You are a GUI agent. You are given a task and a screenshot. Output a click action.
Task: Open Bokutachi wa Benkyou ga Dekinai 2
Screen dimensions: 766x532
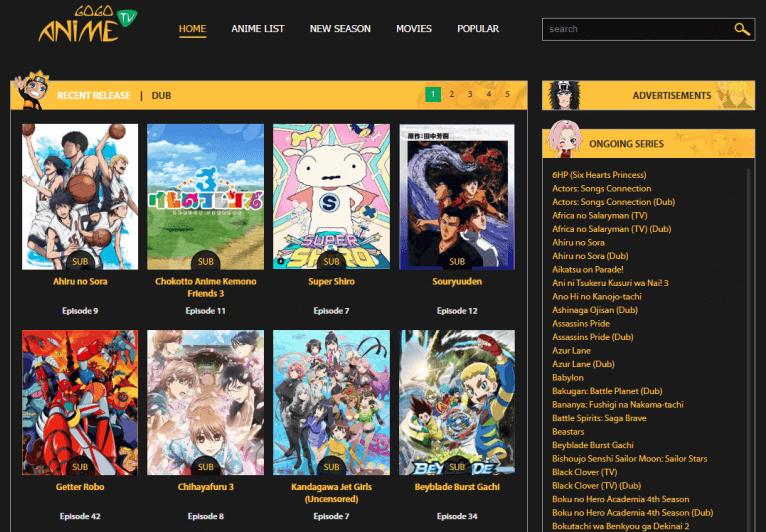point(620,526)
